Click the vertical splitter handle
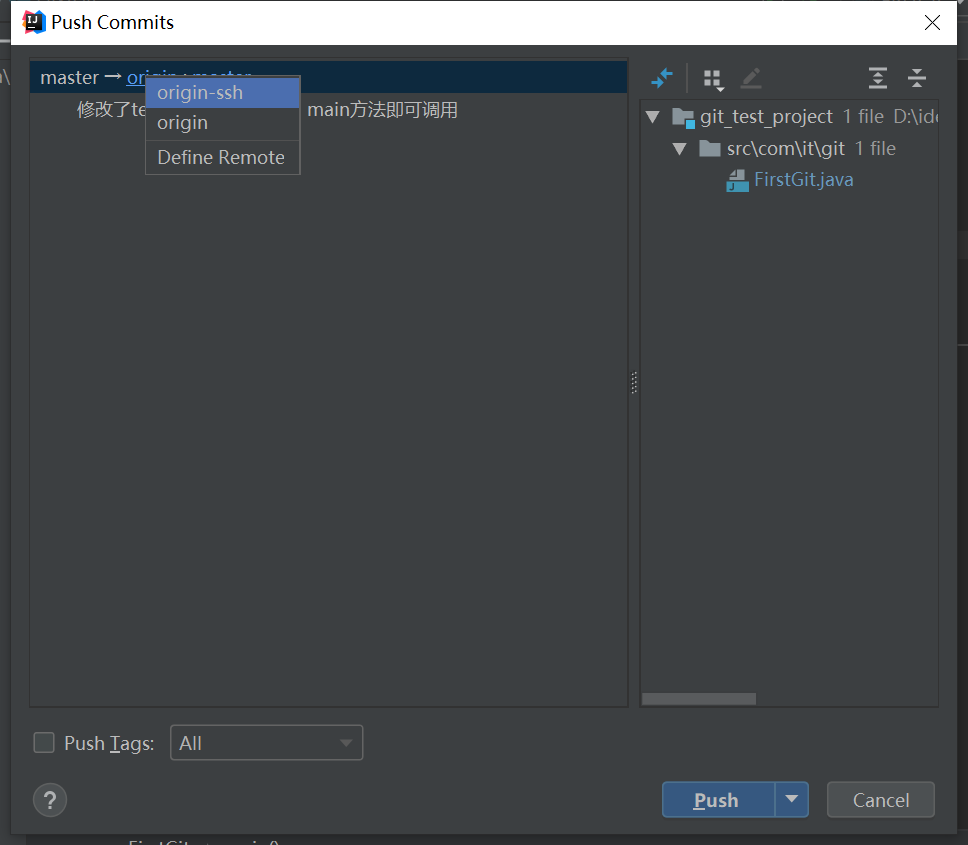The image size is (968, 845). click(x=634, y=383)
